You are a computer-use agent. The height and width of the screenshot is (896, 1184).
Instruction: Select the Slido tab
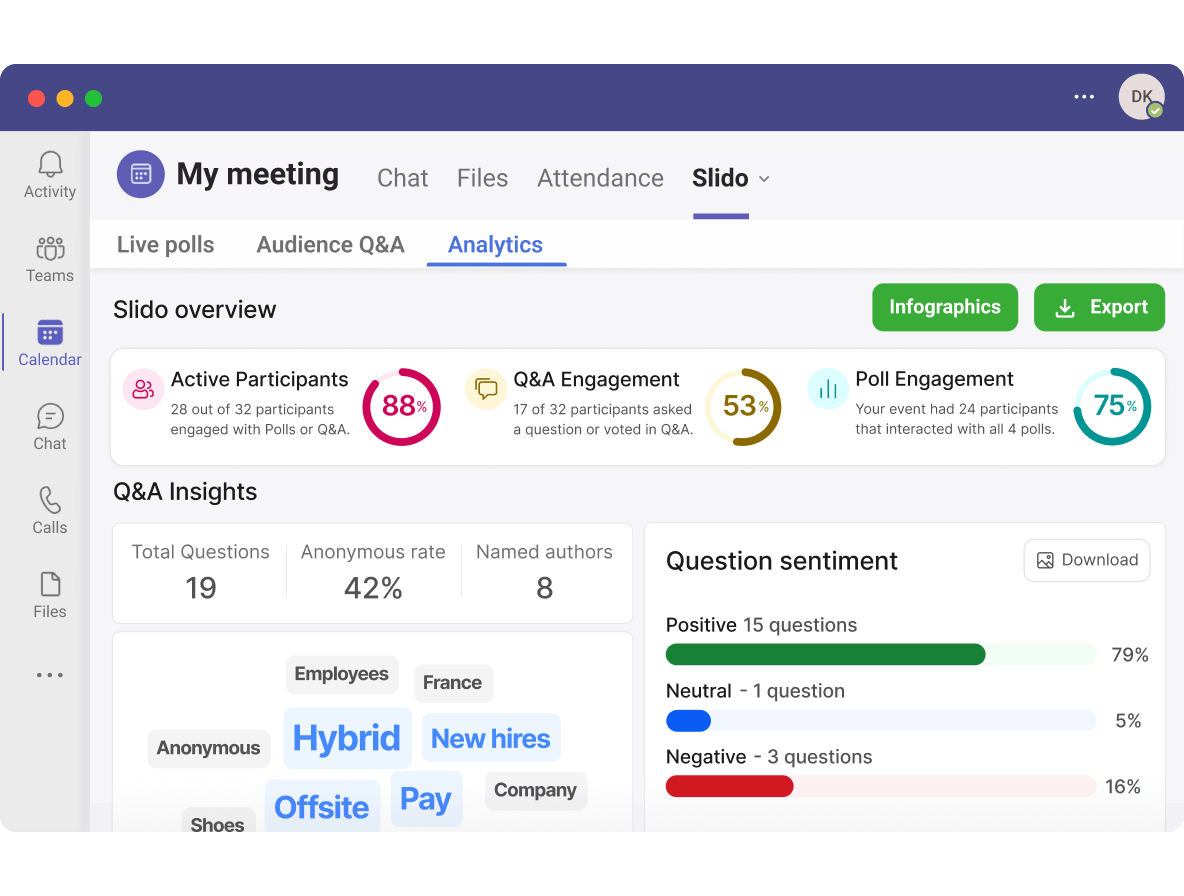click(720, 178)
